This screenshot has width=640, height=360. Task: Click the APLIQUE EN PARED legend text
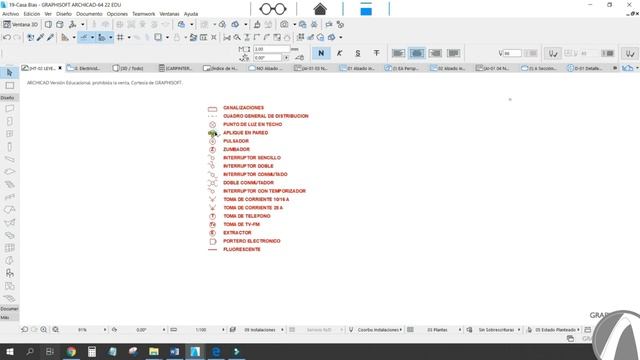coord(245,133)
